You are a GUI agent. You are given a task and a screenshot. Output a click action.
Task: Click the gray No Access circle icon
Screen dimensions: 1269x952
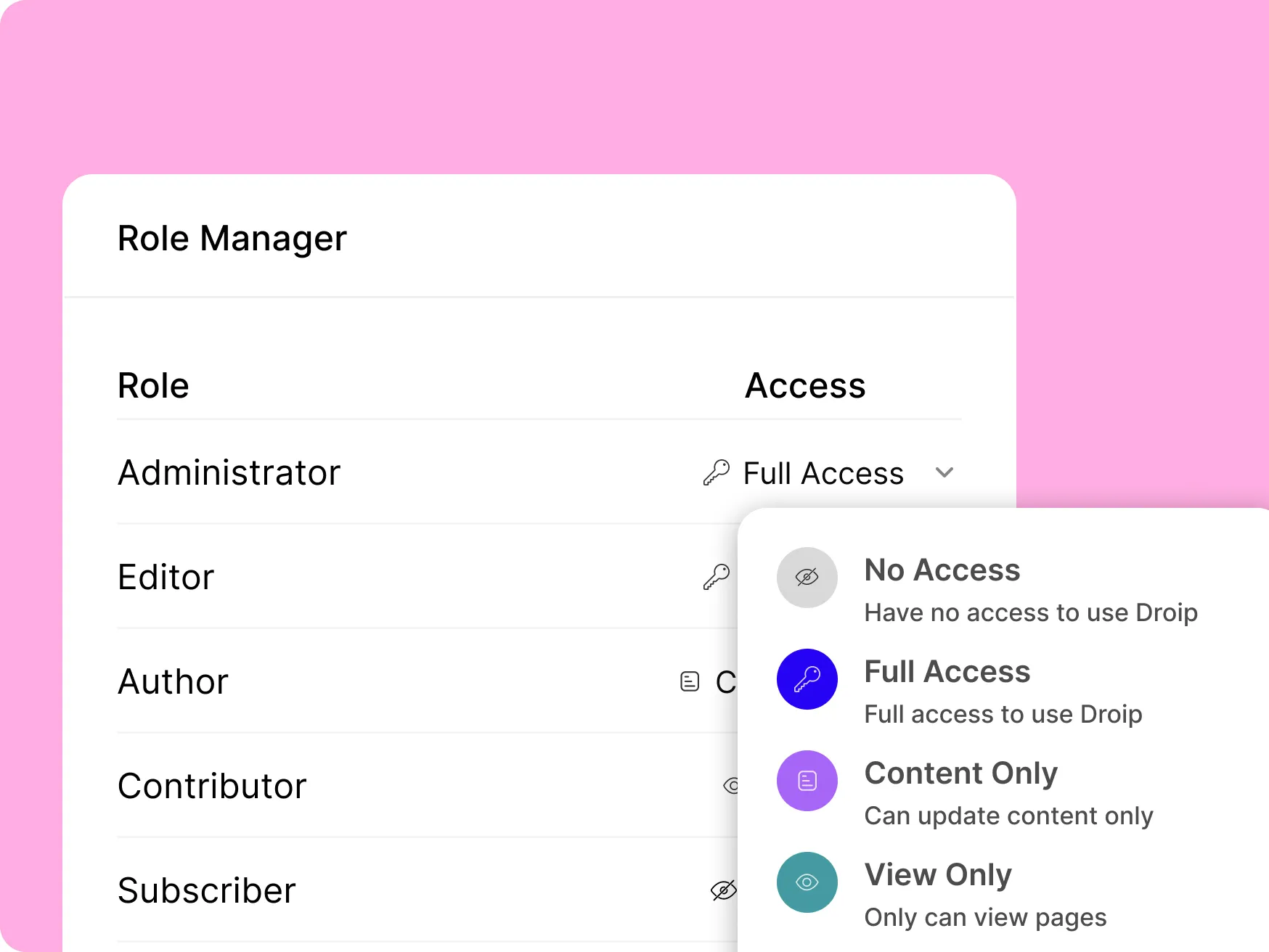pos(807,578)
